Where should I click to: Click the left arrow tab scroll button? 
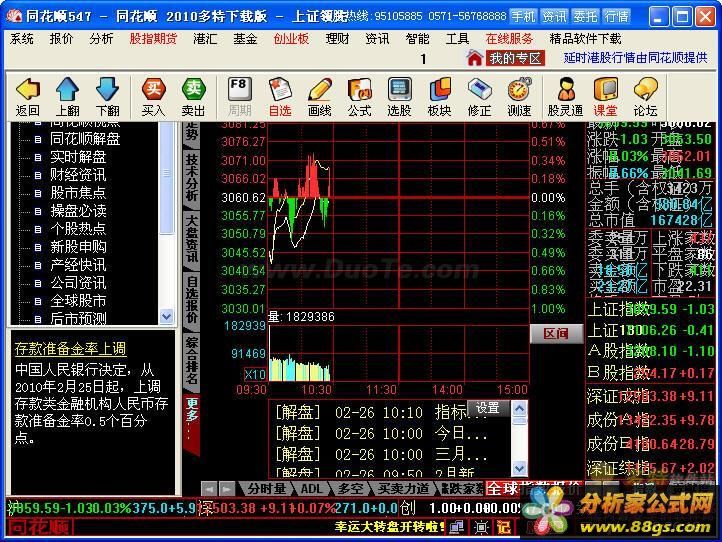209,489
